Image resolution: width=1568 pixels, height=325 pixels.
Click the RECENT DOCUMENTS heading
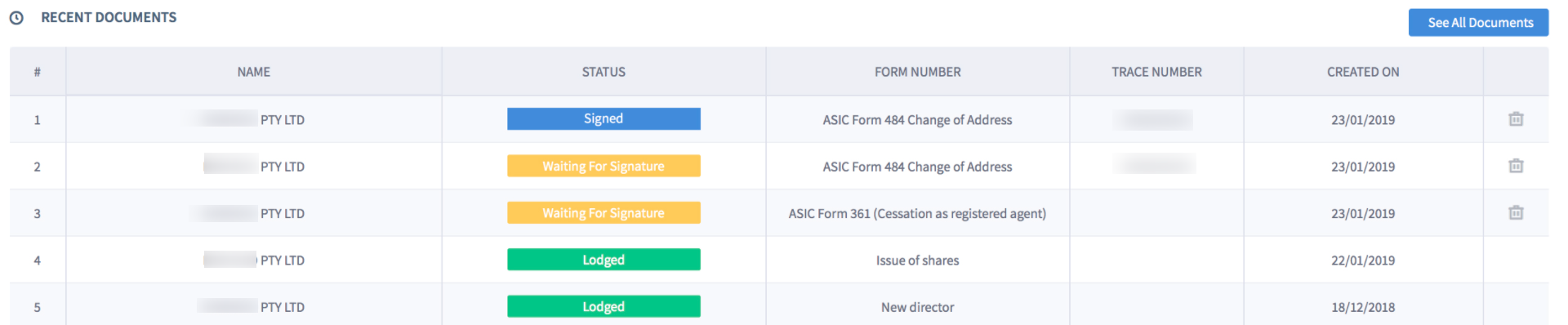[109, 17]
